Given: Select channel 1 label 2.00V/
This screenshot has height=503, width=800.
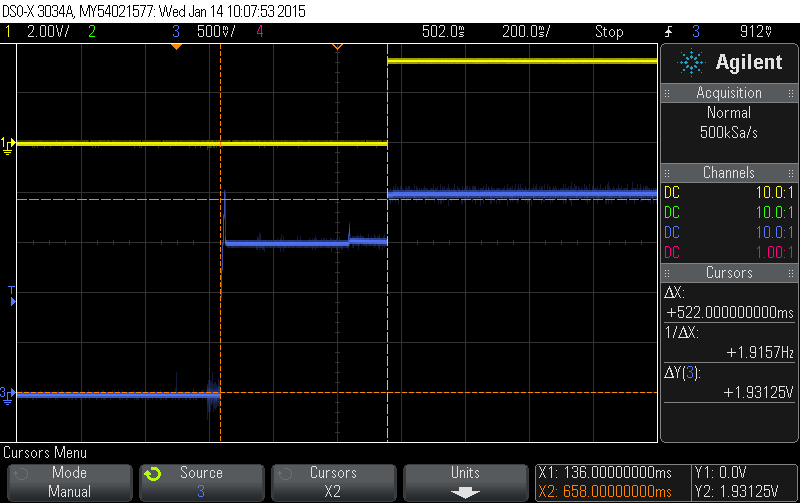Looking at the screenshot, I should coord(48,32).
